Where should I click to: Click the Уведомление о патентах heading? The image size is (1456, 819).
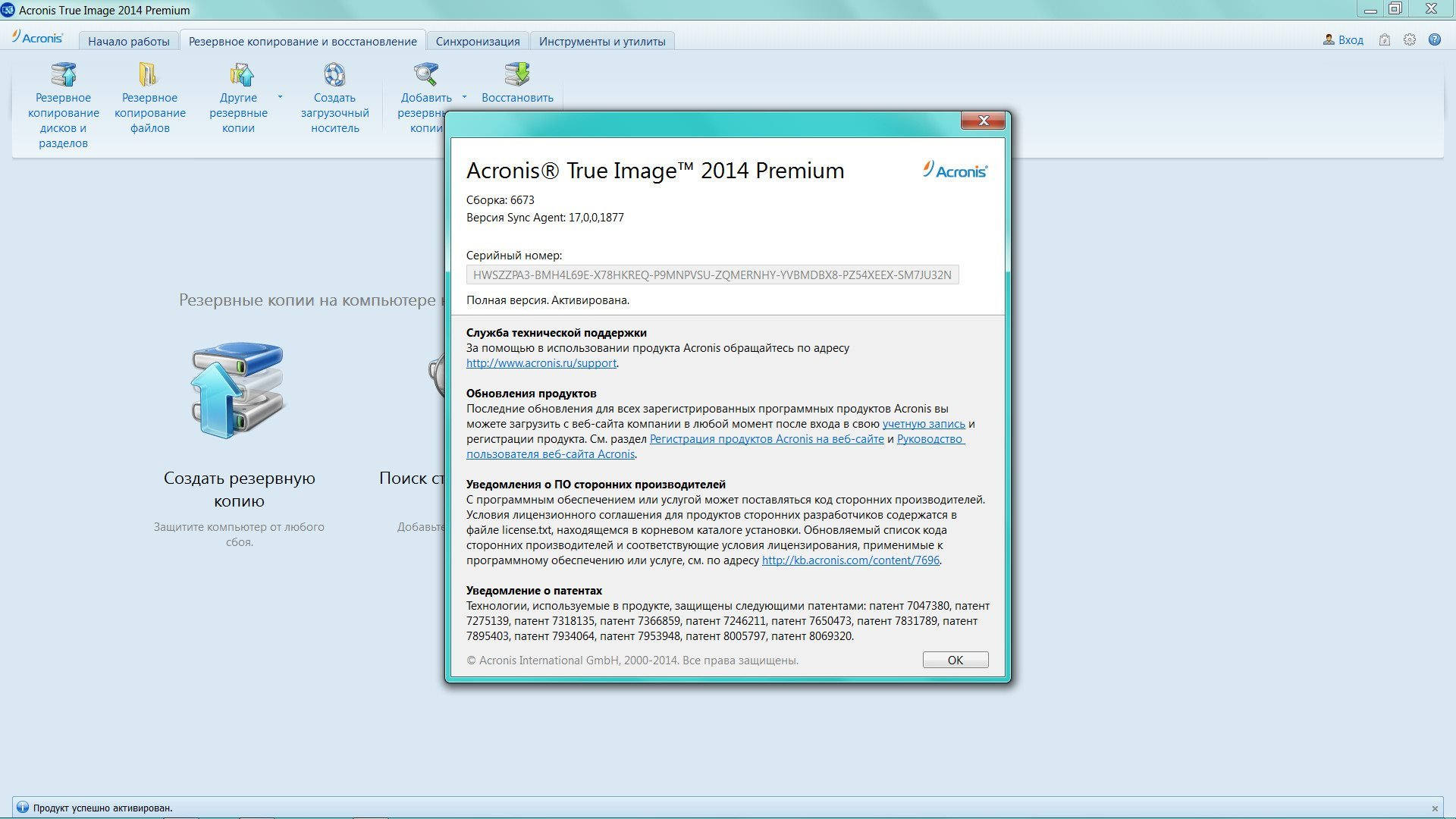535,591
